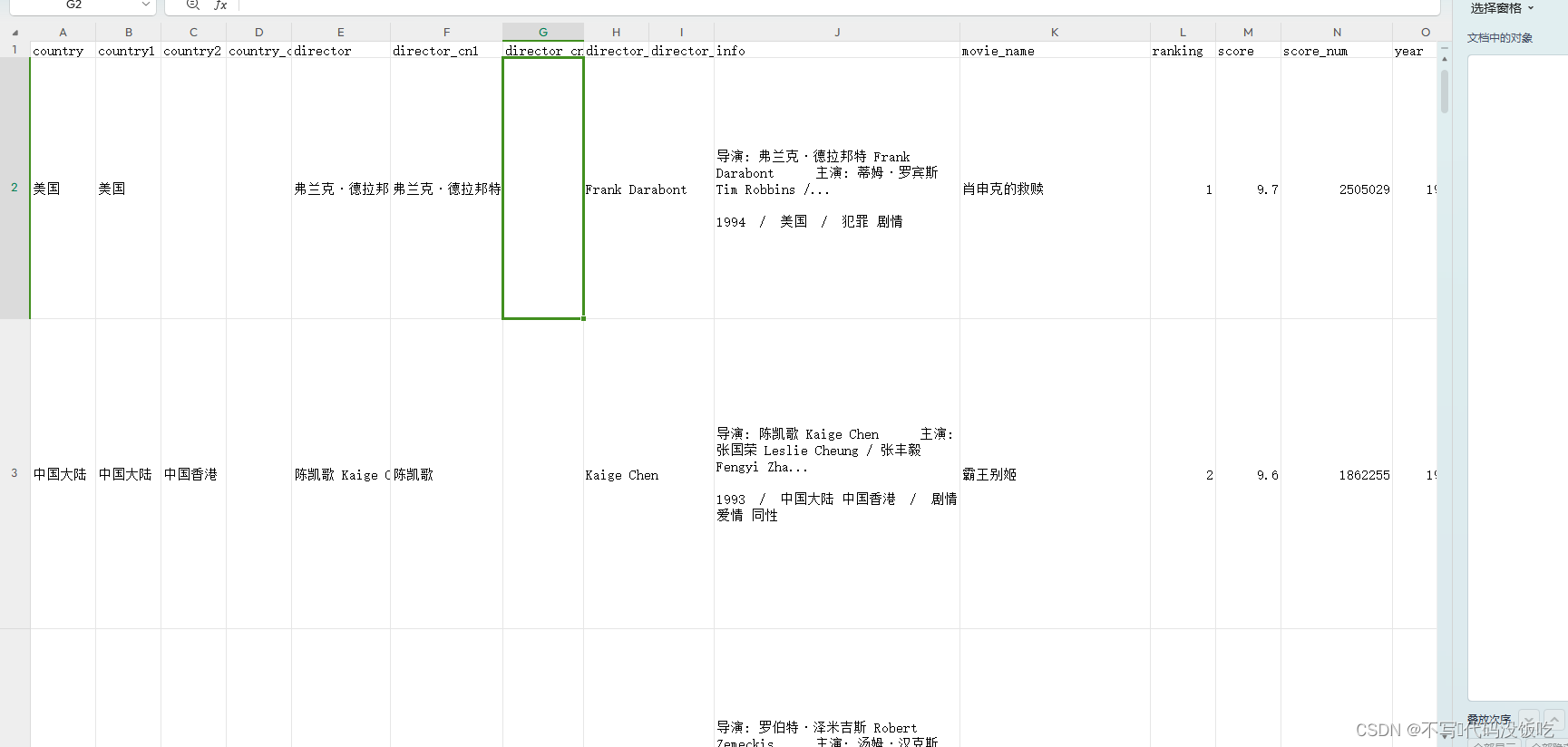
Task: Select the highlighted column G header
Action: point(543,32)
